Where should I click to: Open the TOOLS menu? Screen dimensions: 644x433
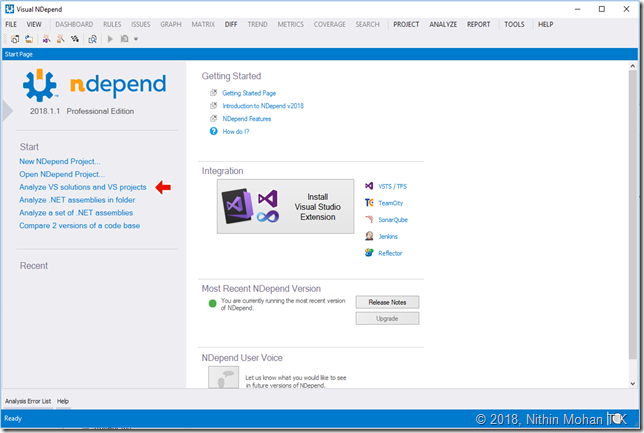click(x=514, y=24)
